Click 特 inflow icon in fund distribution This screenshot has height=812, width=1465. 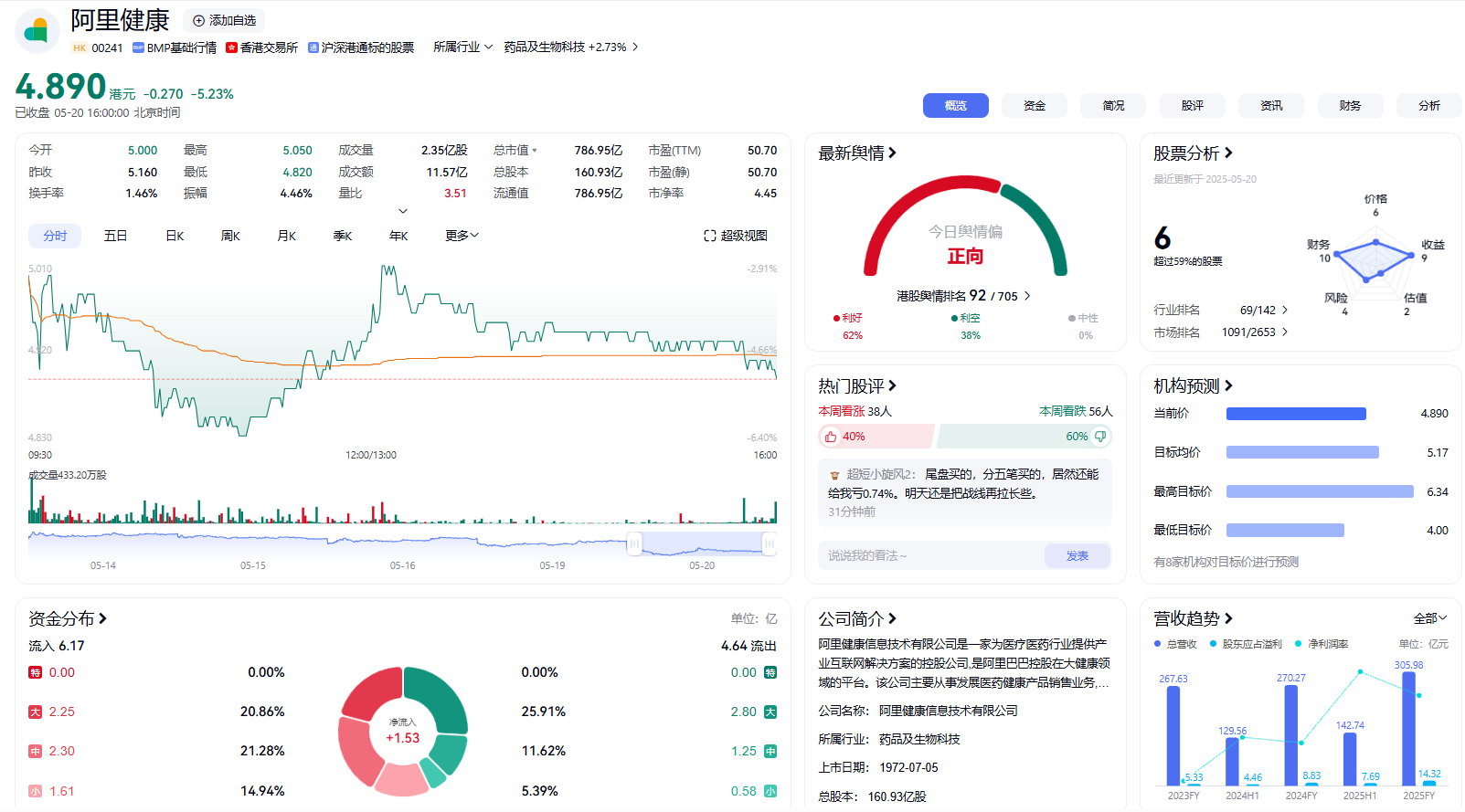click(x=36, y=673)
